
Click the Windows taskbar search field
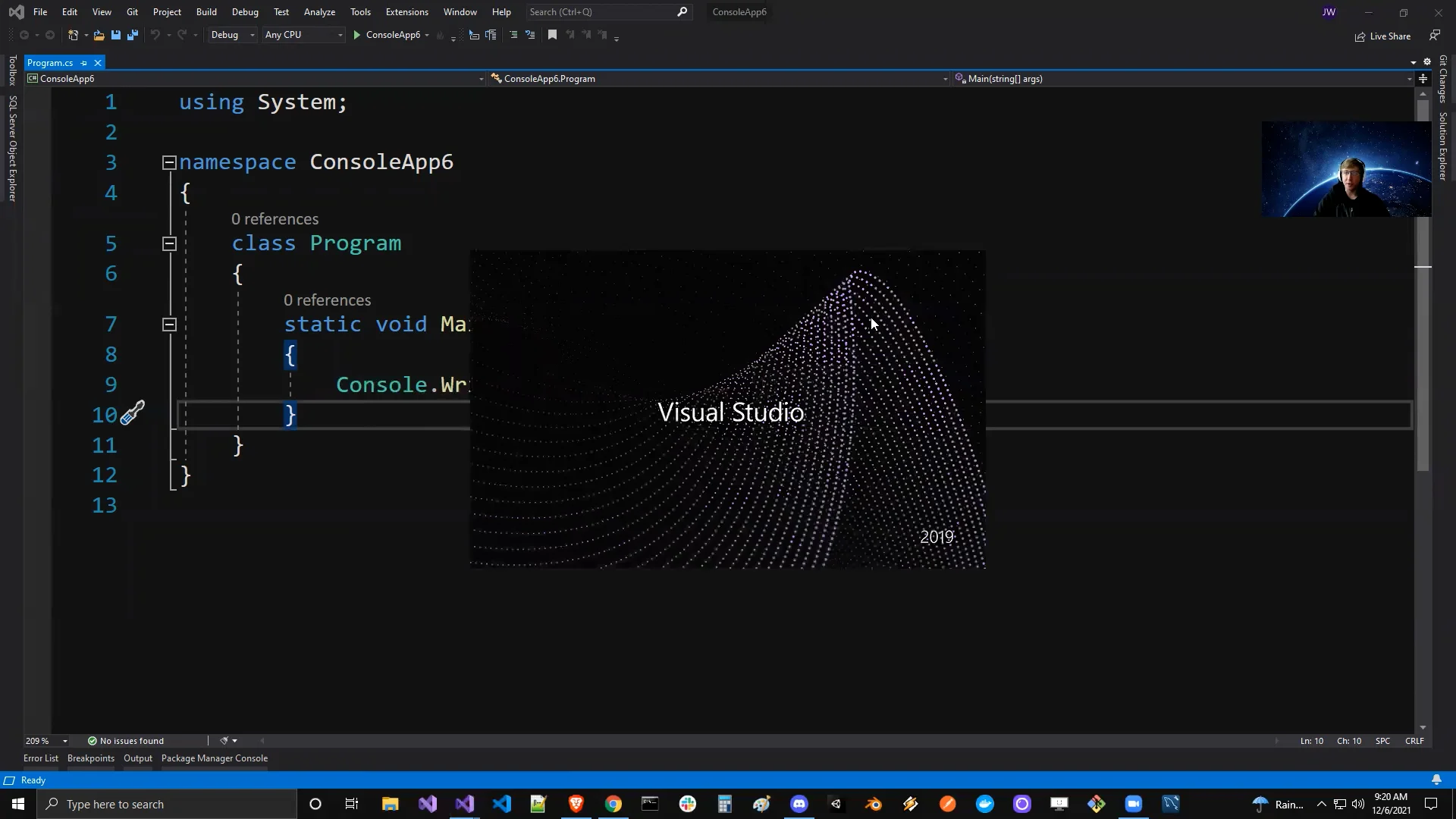click(167, 804)
